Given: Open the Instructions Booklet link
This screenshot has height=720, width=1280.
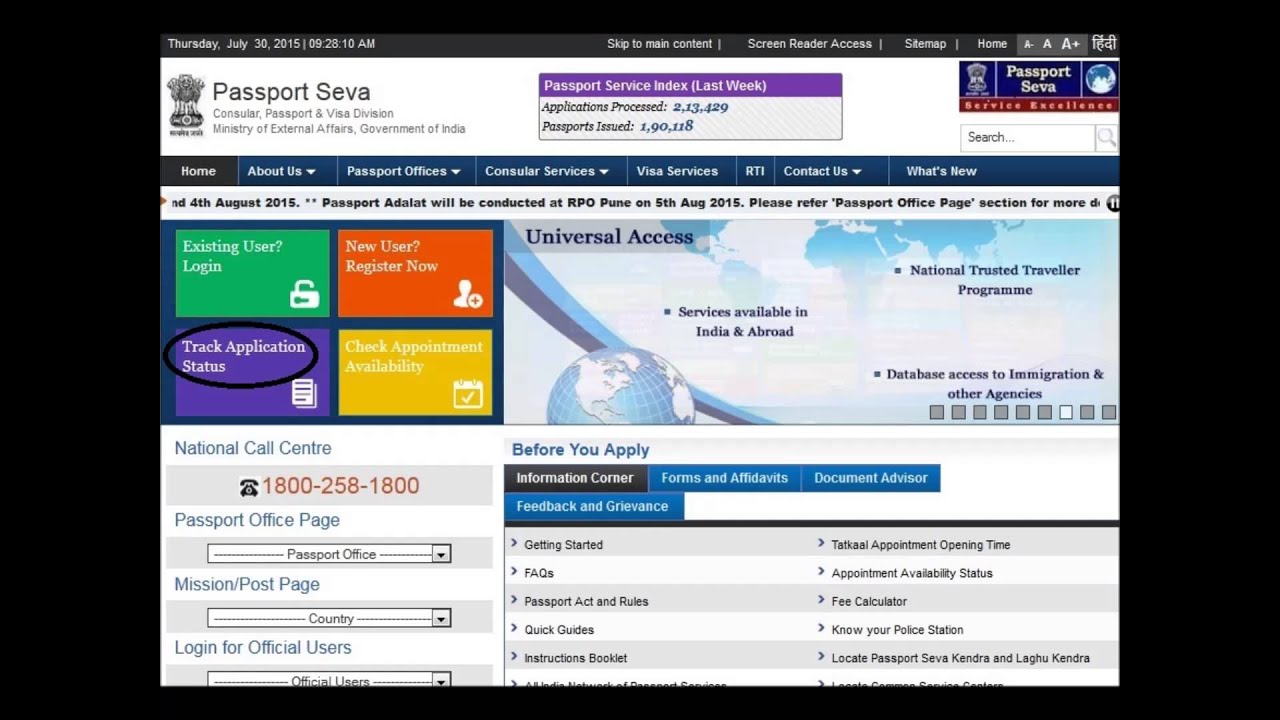Looking at the screenshot, I should (576, 658).
